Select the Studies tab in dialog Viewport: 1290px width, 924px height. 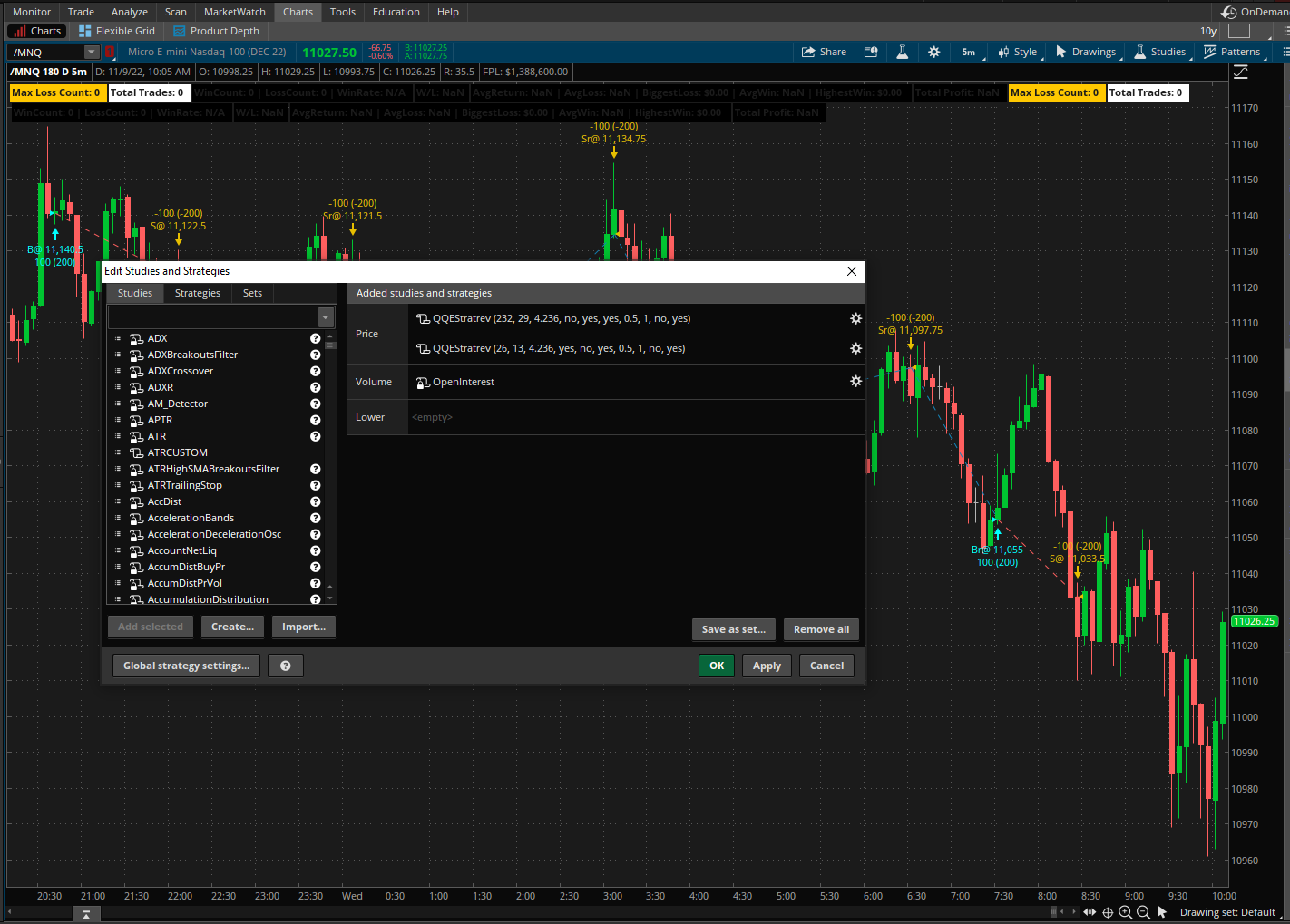pyautogui.click(x=135, y=293)
